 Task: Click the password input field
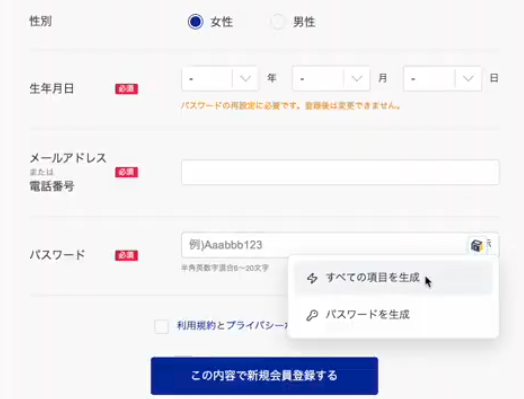pos(340,245)
